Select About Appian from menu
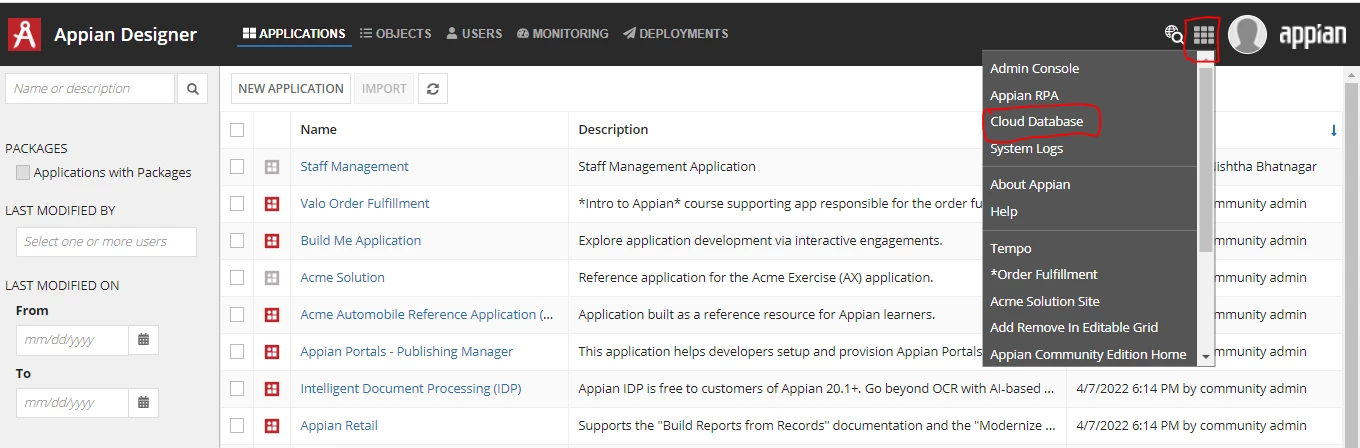 [1030, 185]
